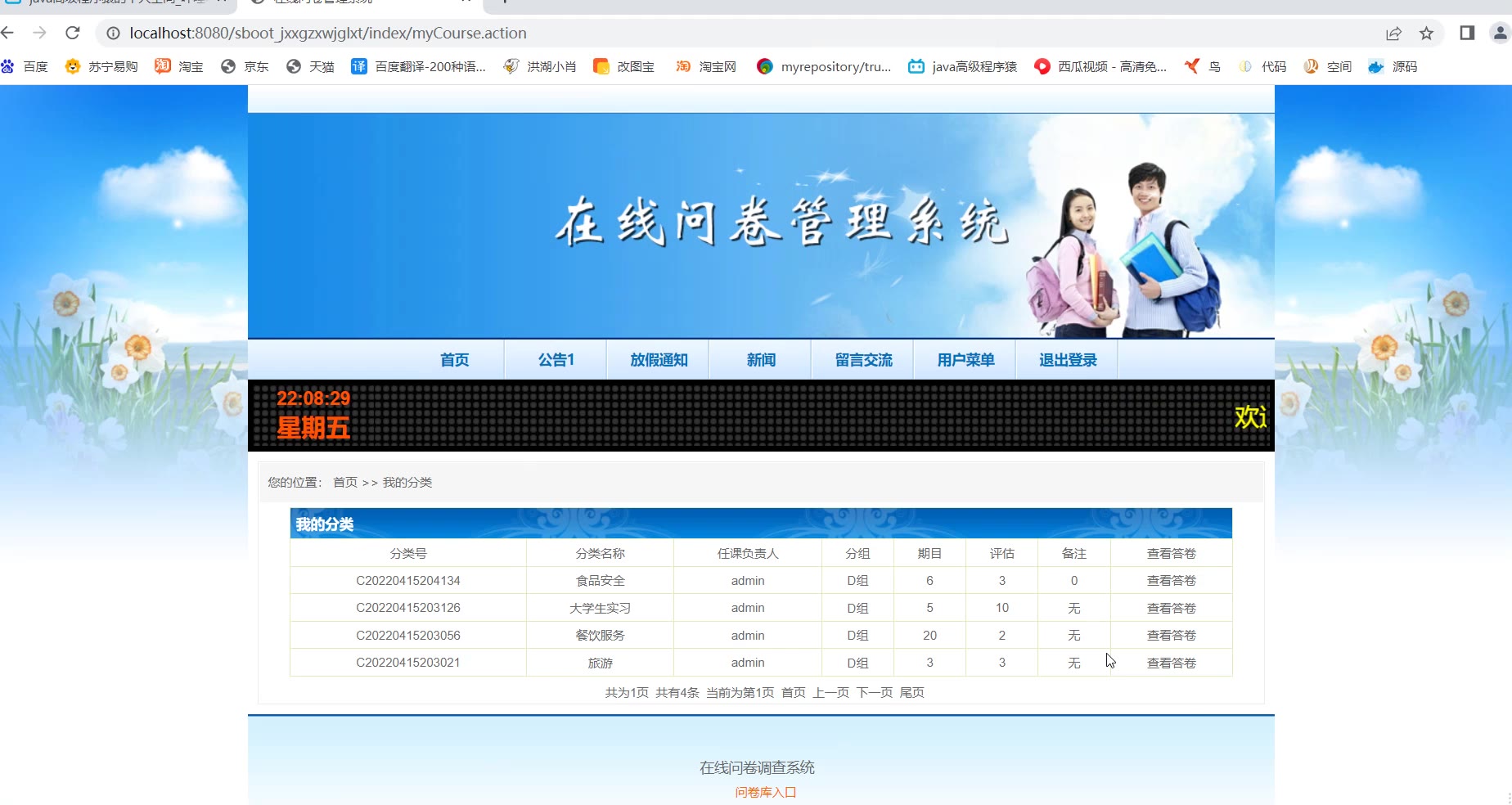The width and height of the screenshot is (1512, 805).
Task: Share this page using the share icon
Action: 1393,34
